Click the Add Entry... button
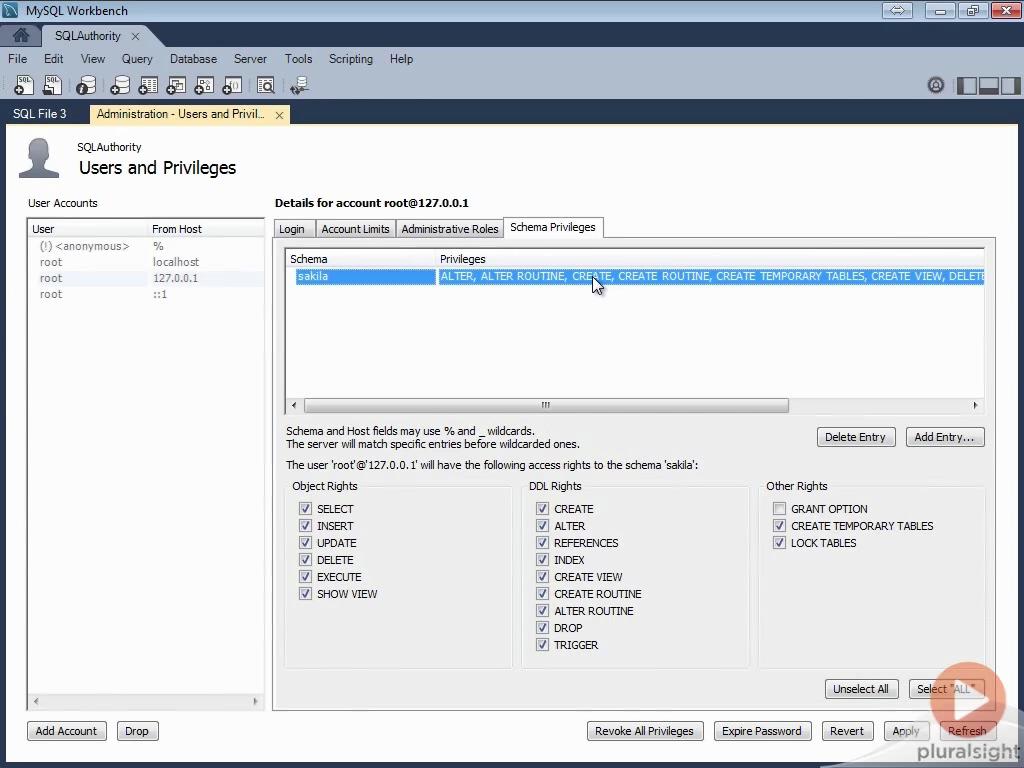Viewport: 1024px width, 768px height. [x=944, y=437]
